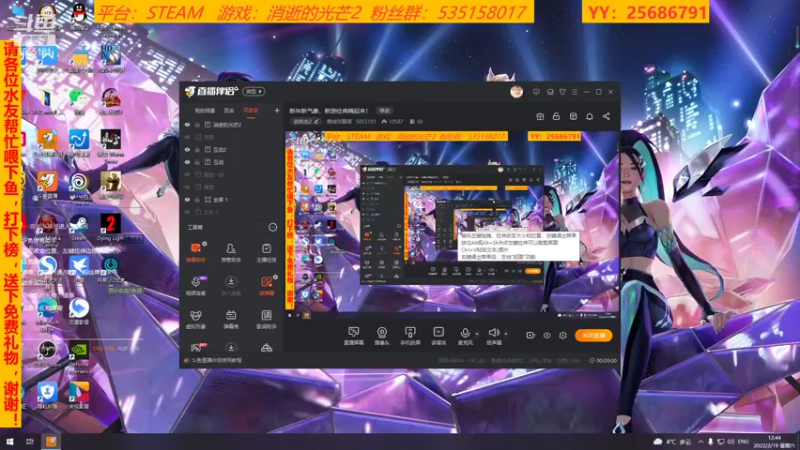This screenshot has width=800, height=450.
Task: Expand microphone options arrow
Action: click(x=477, y=334)
